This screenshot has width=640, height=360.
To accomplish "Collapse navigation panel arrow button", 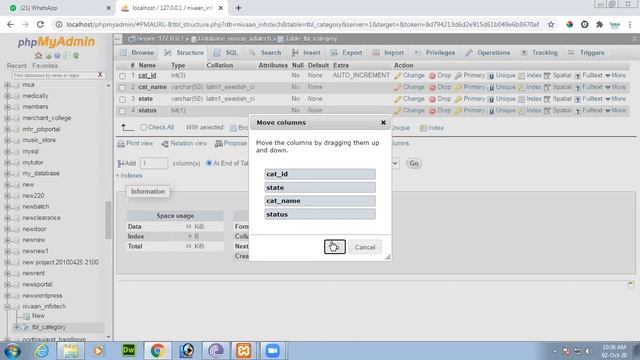I will click(x=118, y=39).
